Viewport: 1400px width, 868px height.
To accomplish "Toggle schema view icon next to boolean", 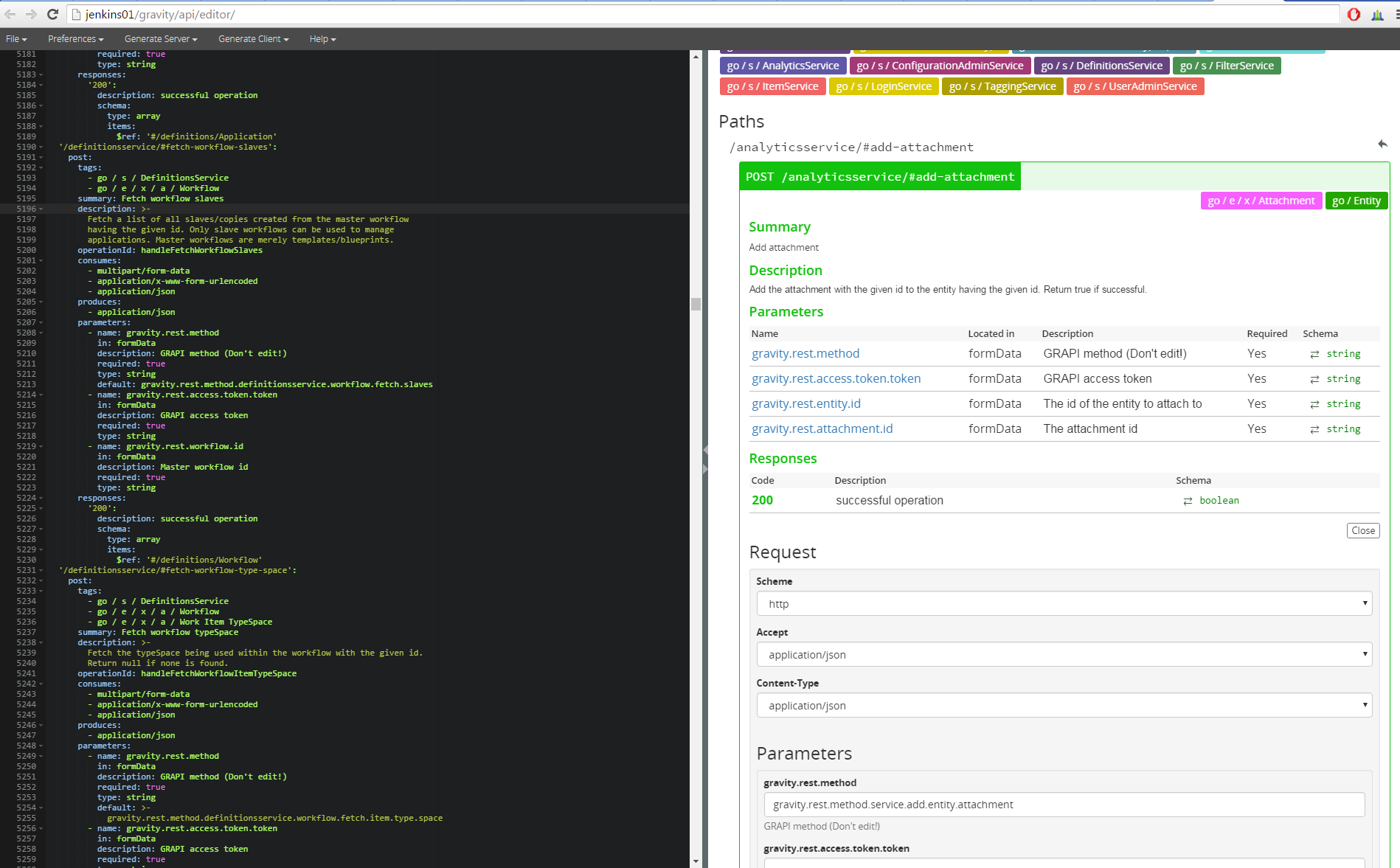I will click(x=1188, y=501).
